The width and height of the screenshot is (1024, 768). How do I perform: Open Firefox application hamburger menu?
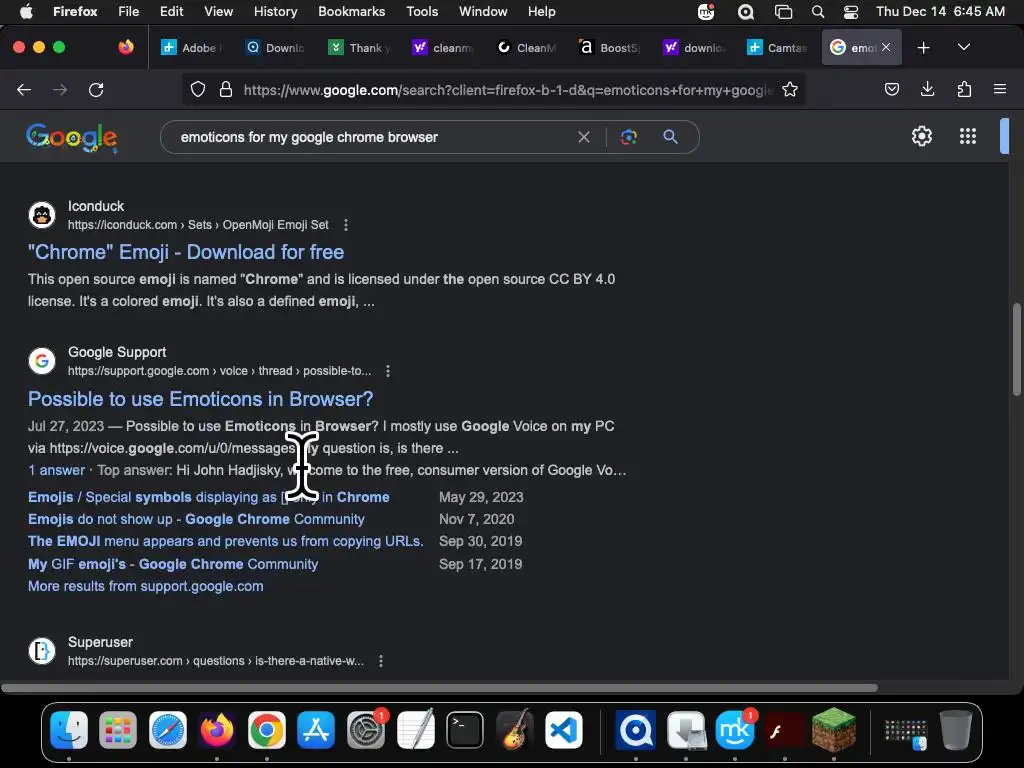(x=999, y=89)
